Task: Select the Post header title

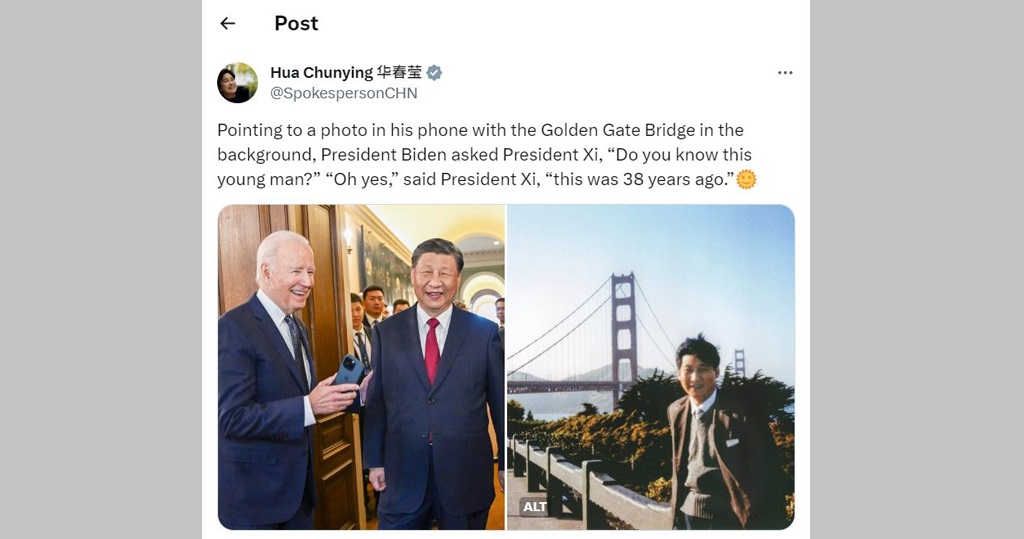Action: tap(296, 24)
